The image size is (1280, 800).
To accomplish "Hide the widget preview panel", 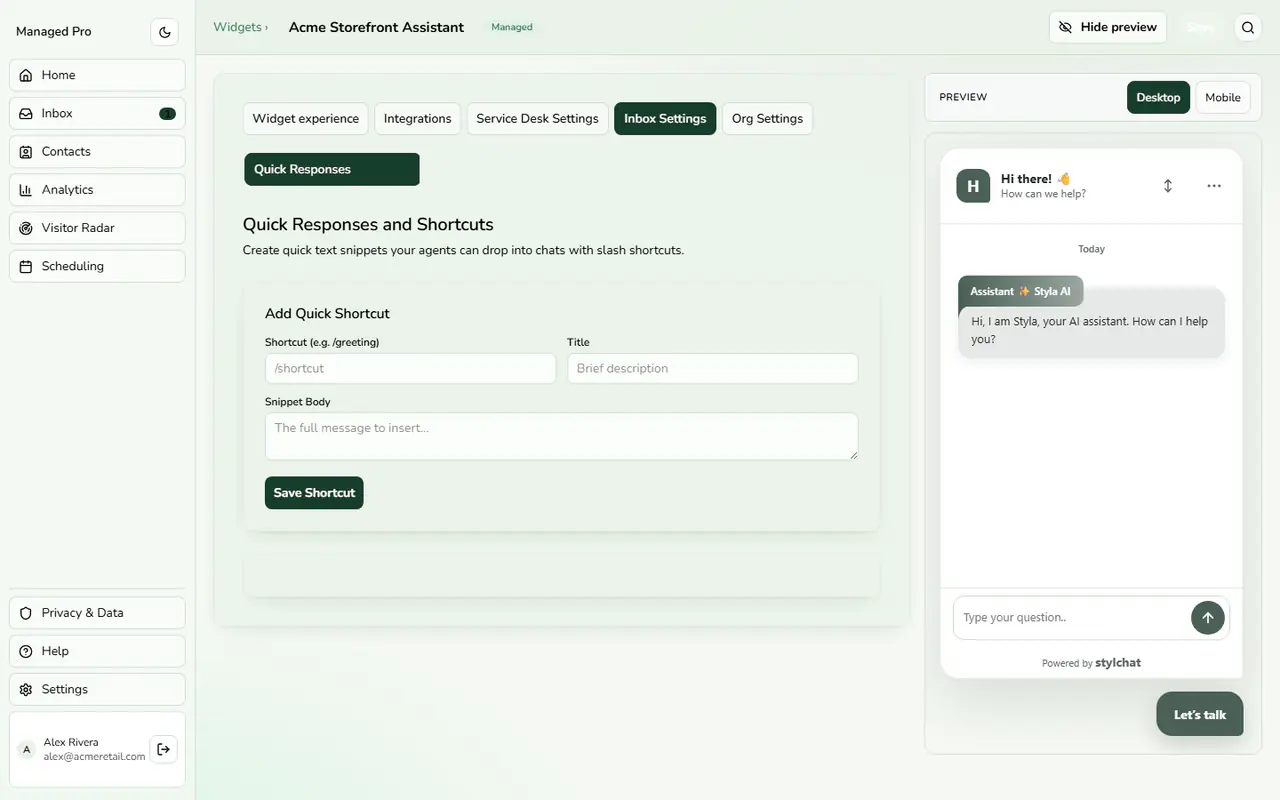I will 1108,27.
